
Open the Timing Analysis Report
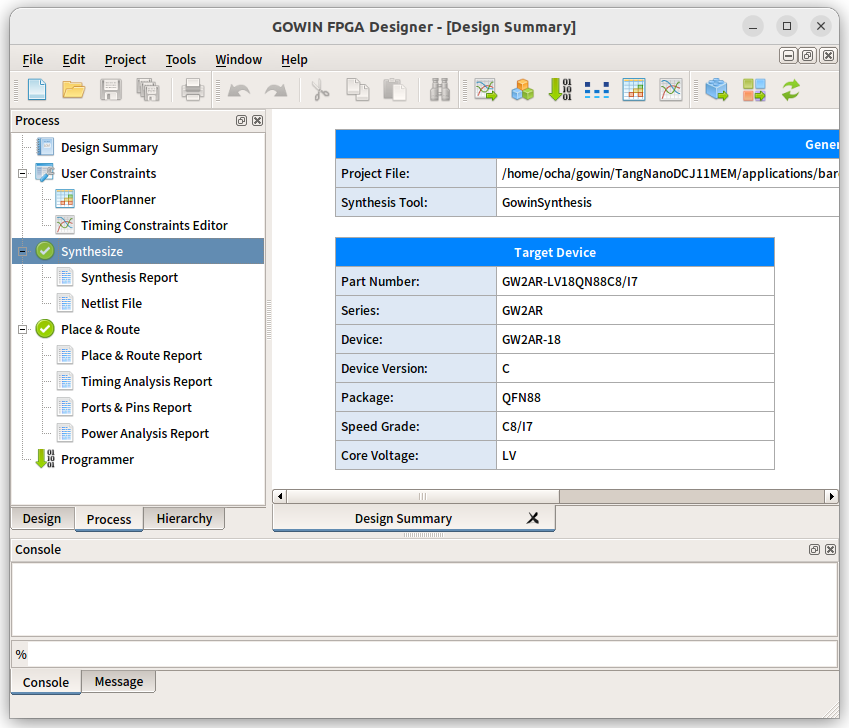[146, 382]
